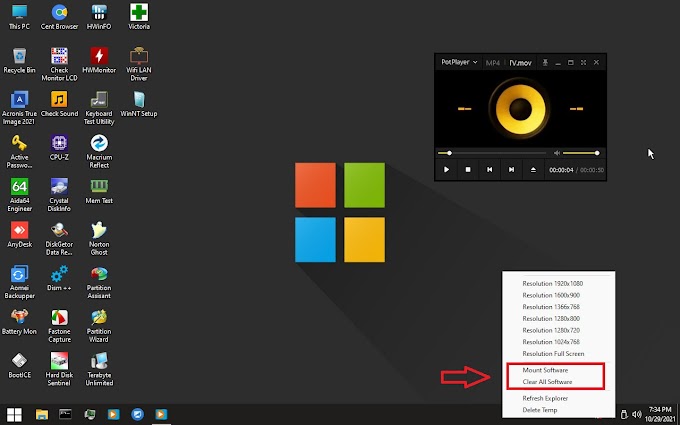Screen dimensions: 680x425
Task: Open the system tray volume icon
Action: pyautogui.click(x=637, y=414)
